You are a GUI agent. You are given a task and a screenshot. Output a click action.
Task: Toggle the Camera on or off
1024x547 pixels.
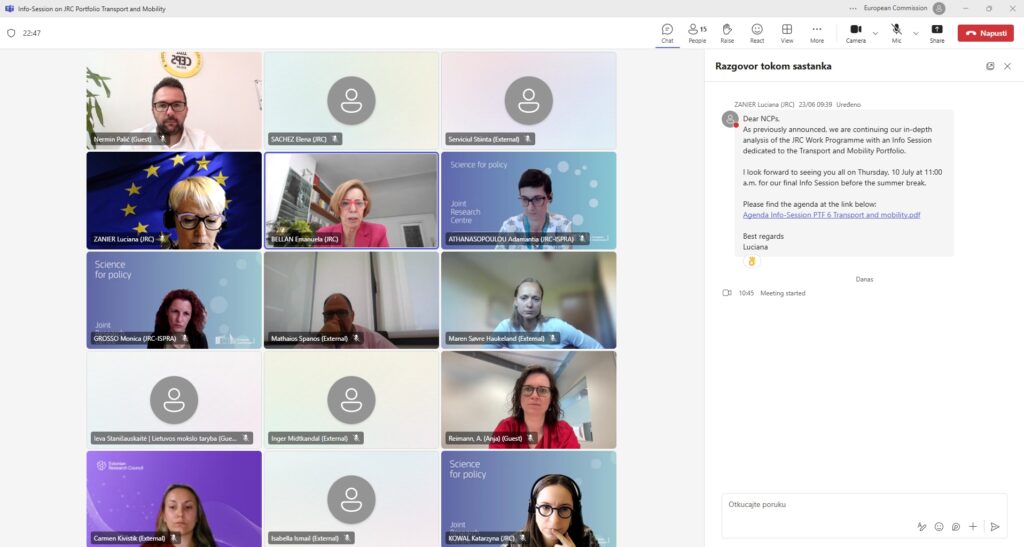coord(855,33)
